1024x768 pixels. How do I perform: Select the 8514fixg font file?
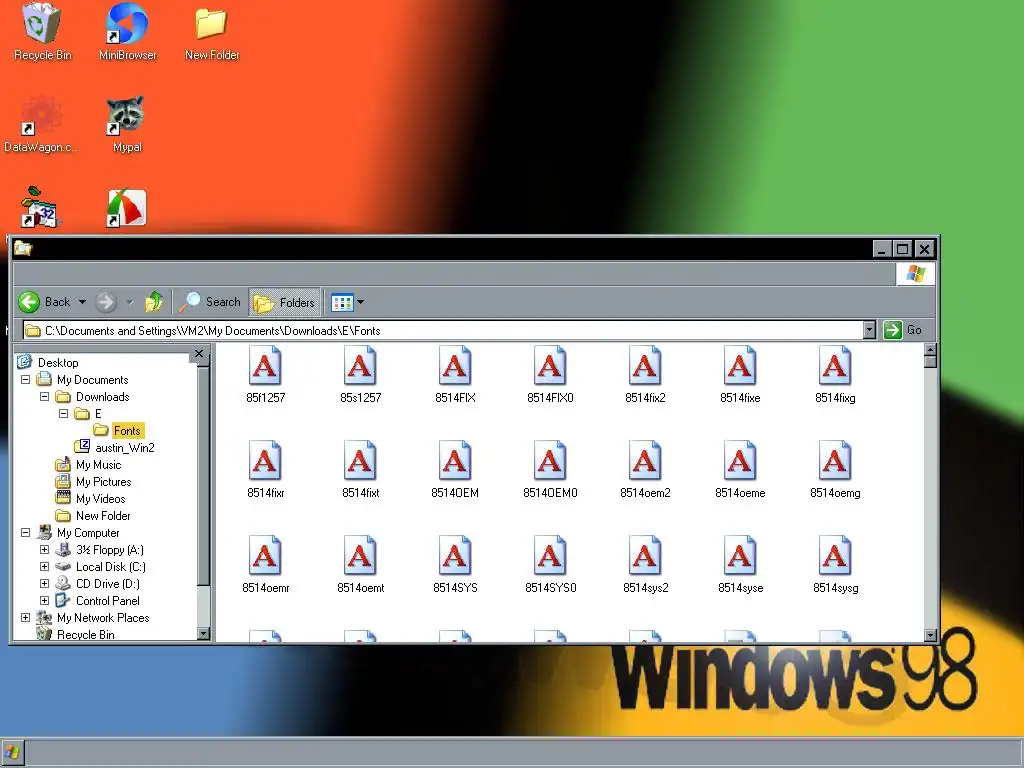[x=835, y=374]
